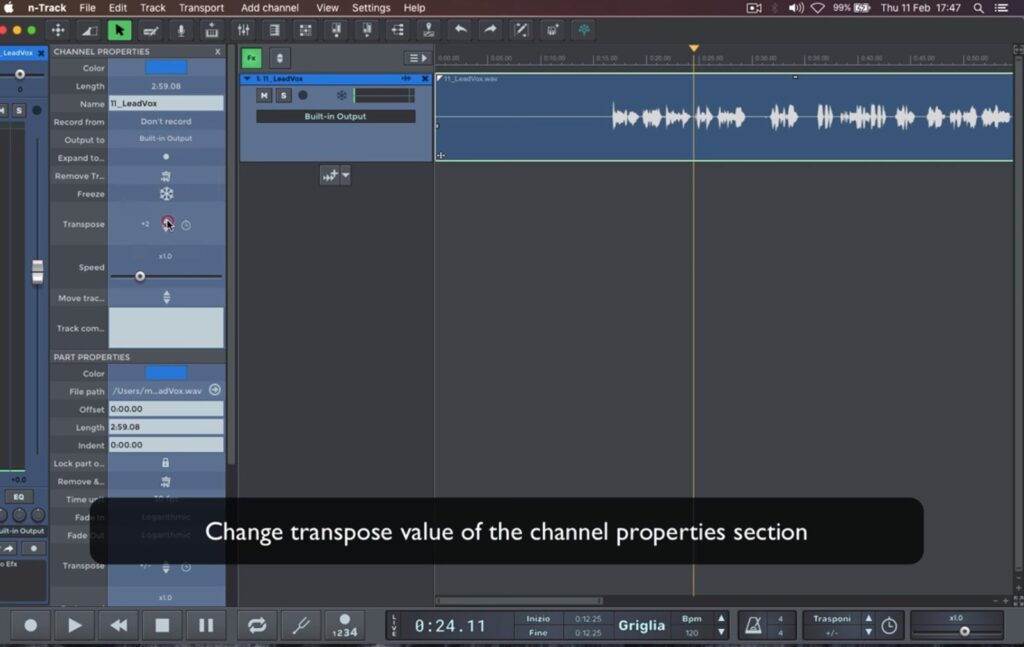Open the Transport menu
Viewport: 1024px width, 647px height.
point(201,8)
